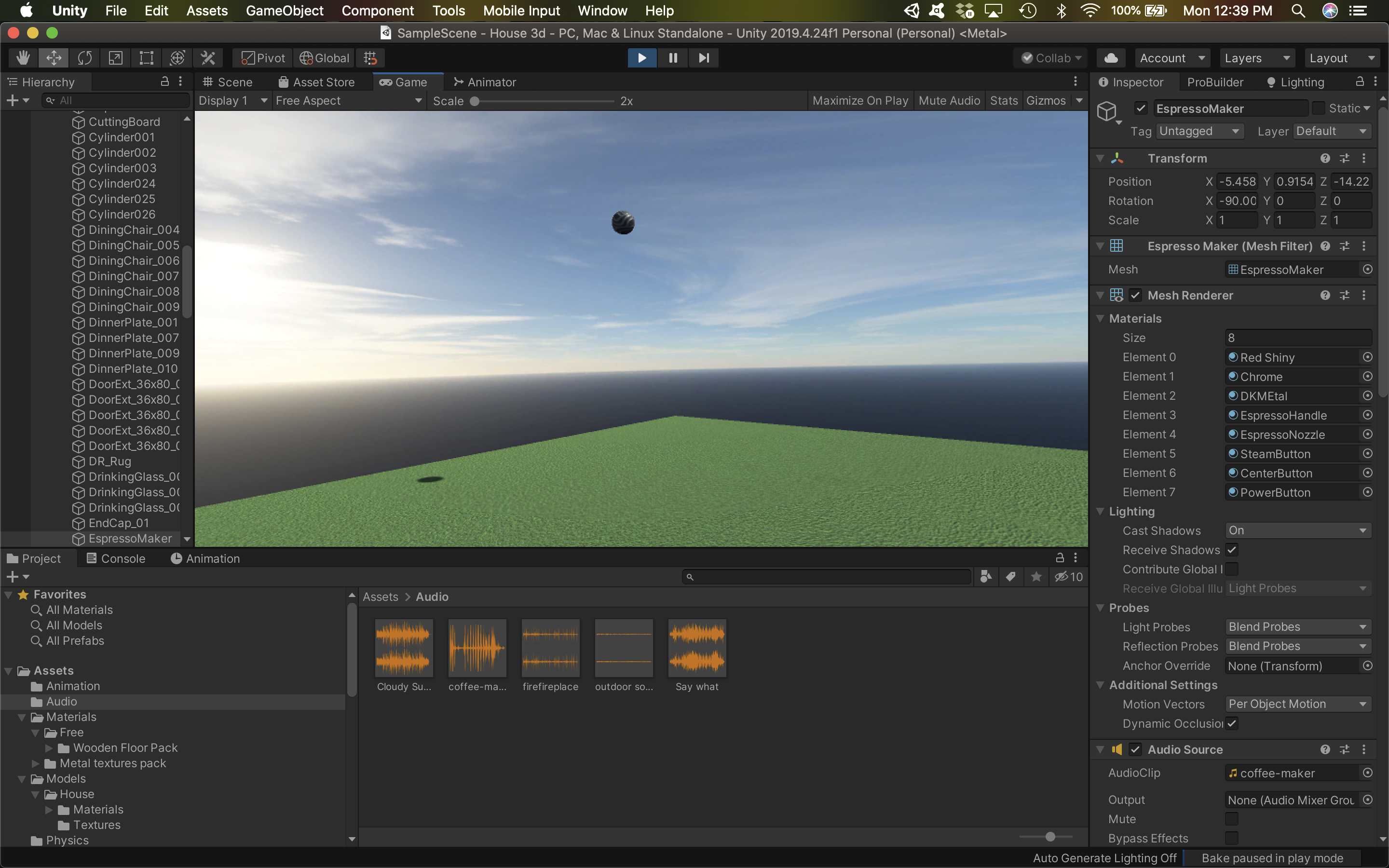
Task: Collapse the Materials foldout in Inspector
Action: coord(1100,319)
